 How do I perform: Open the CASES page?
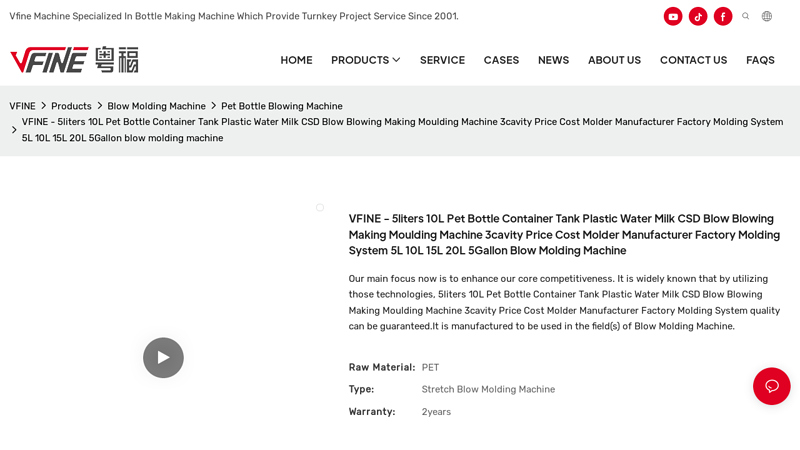[x=502, y=60]
